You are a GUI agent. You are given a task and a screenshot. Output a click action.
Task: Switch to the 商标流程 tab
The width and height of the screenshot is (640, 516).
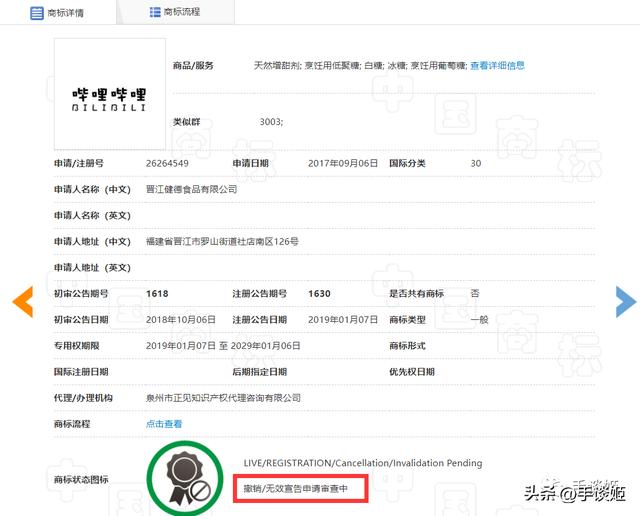[176, 12]
